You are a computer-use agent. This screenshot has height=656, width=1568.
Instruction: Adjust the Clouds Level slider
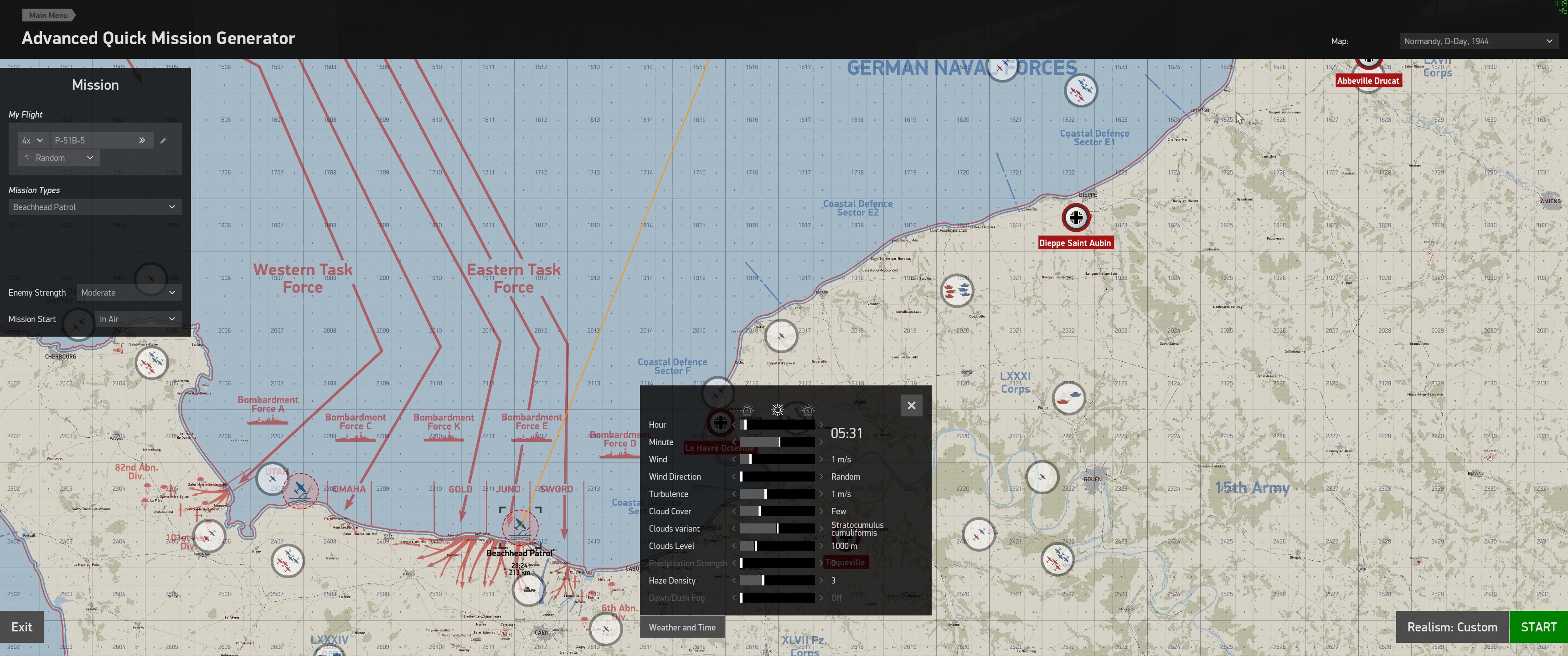(x=777, y=546)
